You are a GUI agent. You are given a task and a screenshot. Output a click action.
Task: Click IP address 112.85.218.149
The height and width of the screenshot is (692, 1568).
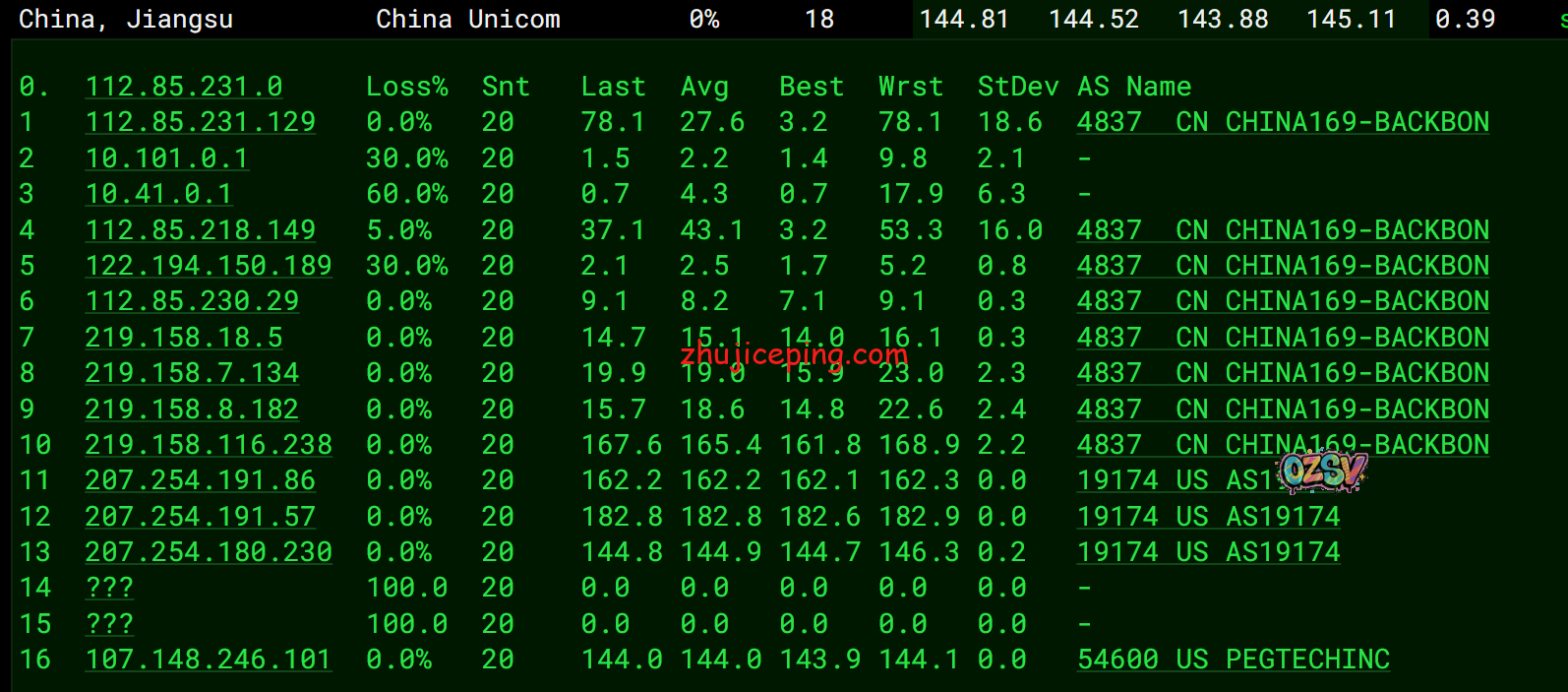(200, 230)
